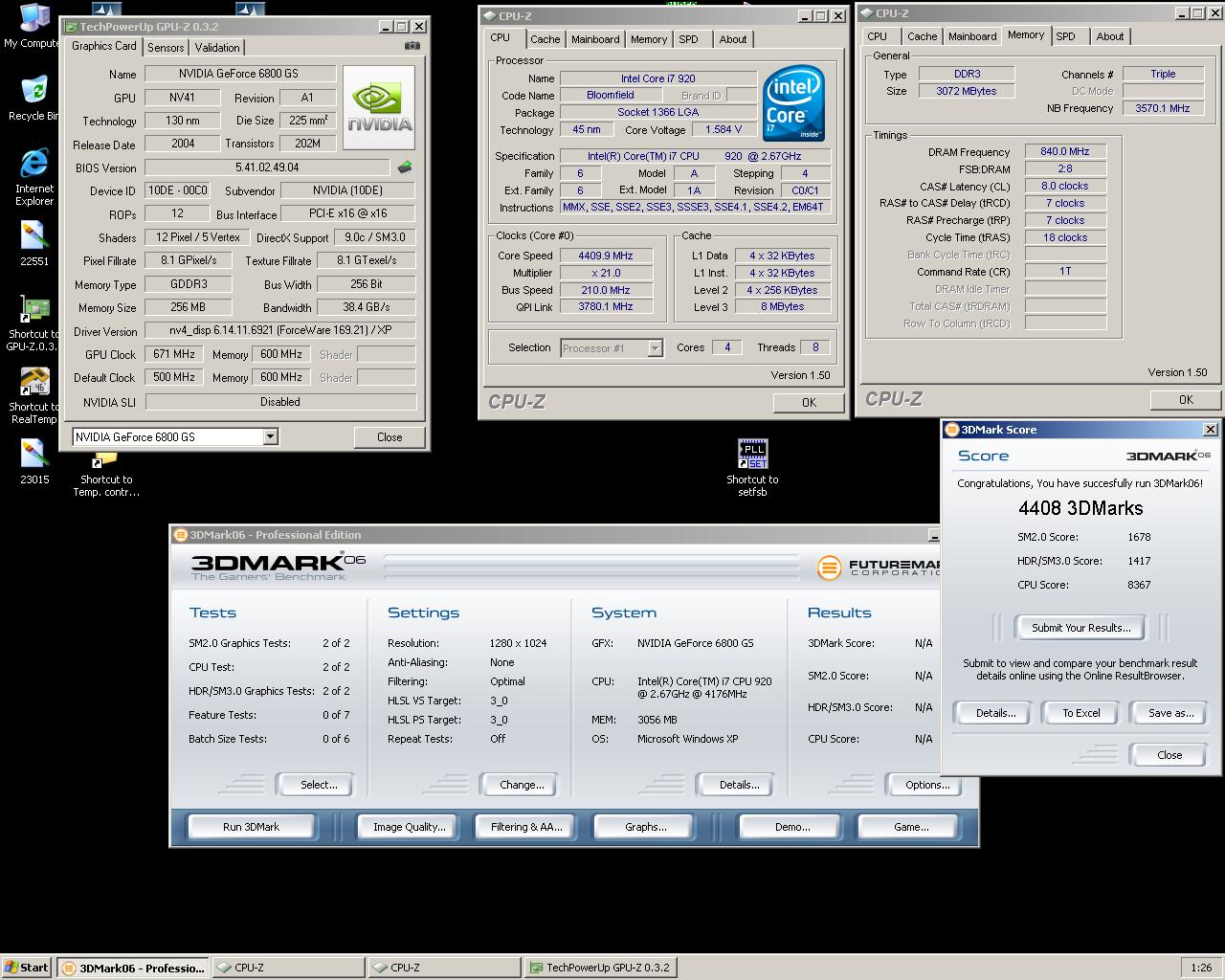
Task: Open GPU-Z Sensors tab
Action: 166,48
